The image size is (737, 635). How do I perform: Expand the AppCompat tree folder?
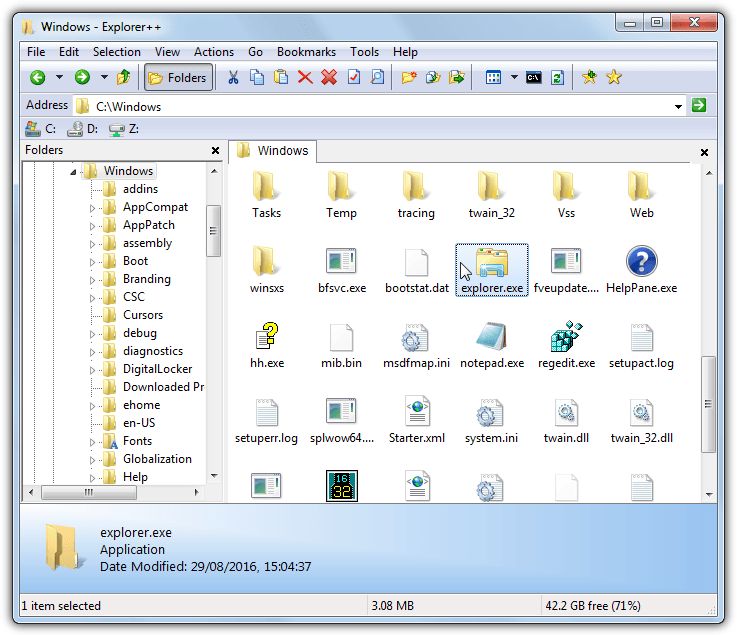click(x=93, y=208)
